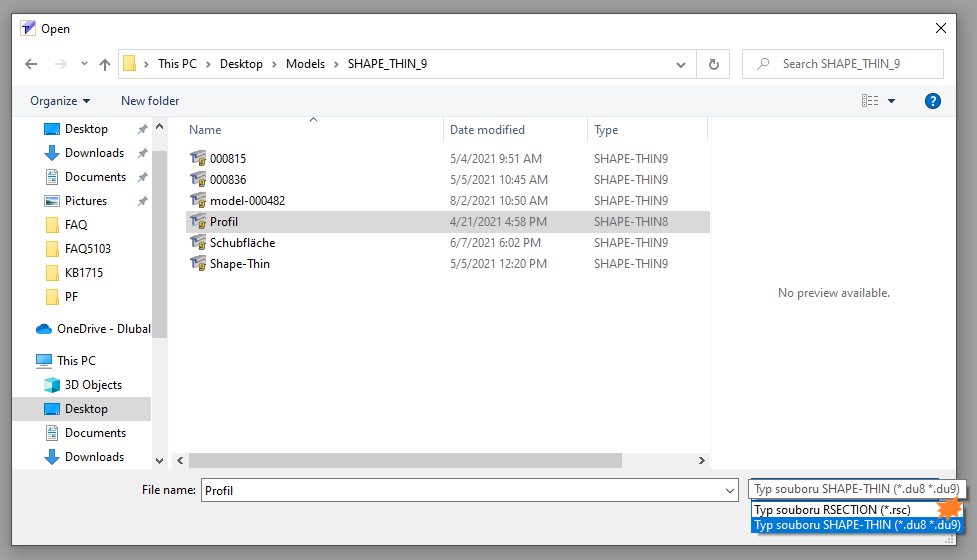Viewport: 977px width, 560px height.
Task: Click horizontal scrollbar right arrow in file list
Action: point(702,460)
